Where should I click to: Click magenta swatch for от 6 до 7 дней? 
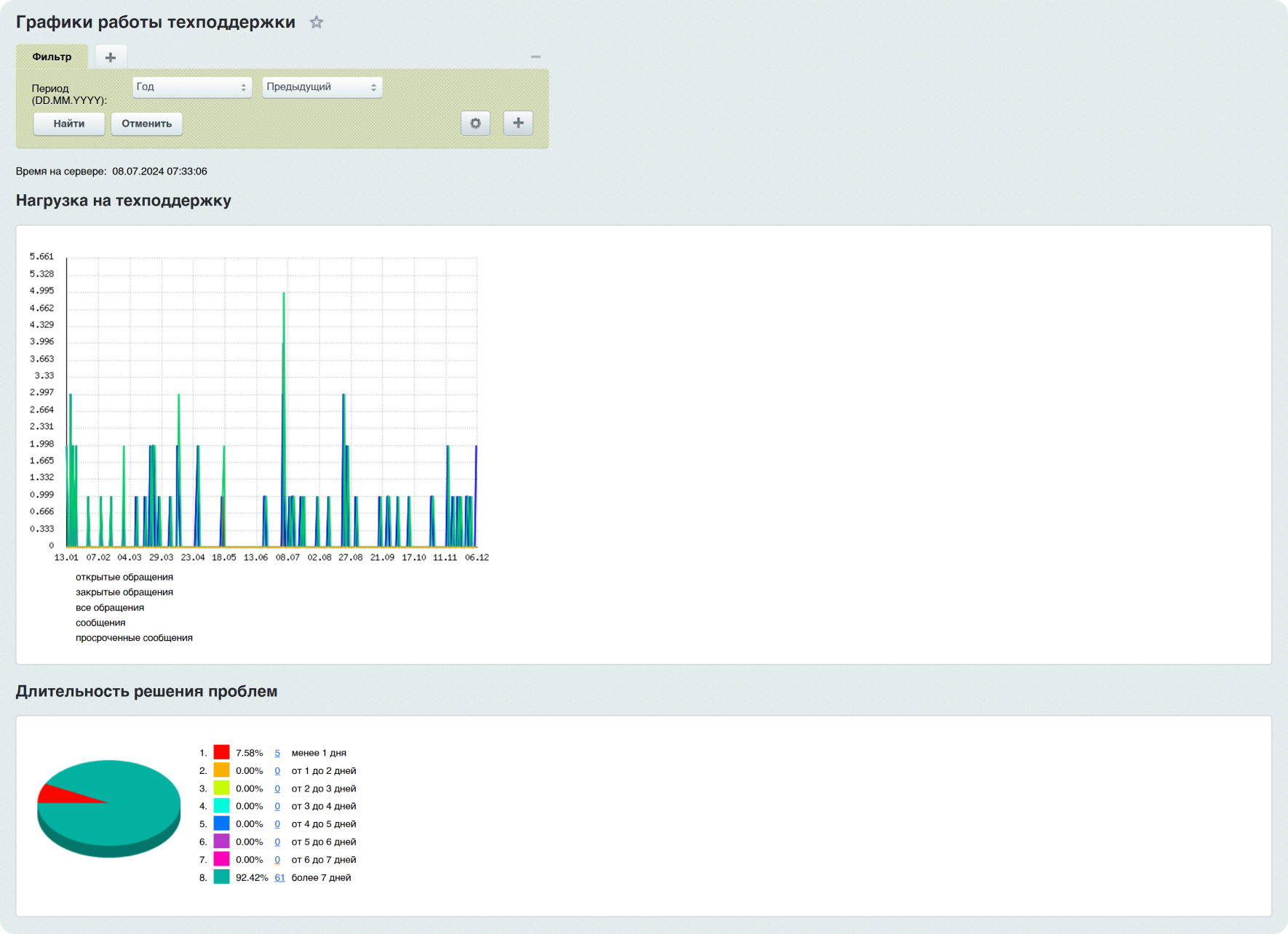pyautogui.click(x=222, y=859)
